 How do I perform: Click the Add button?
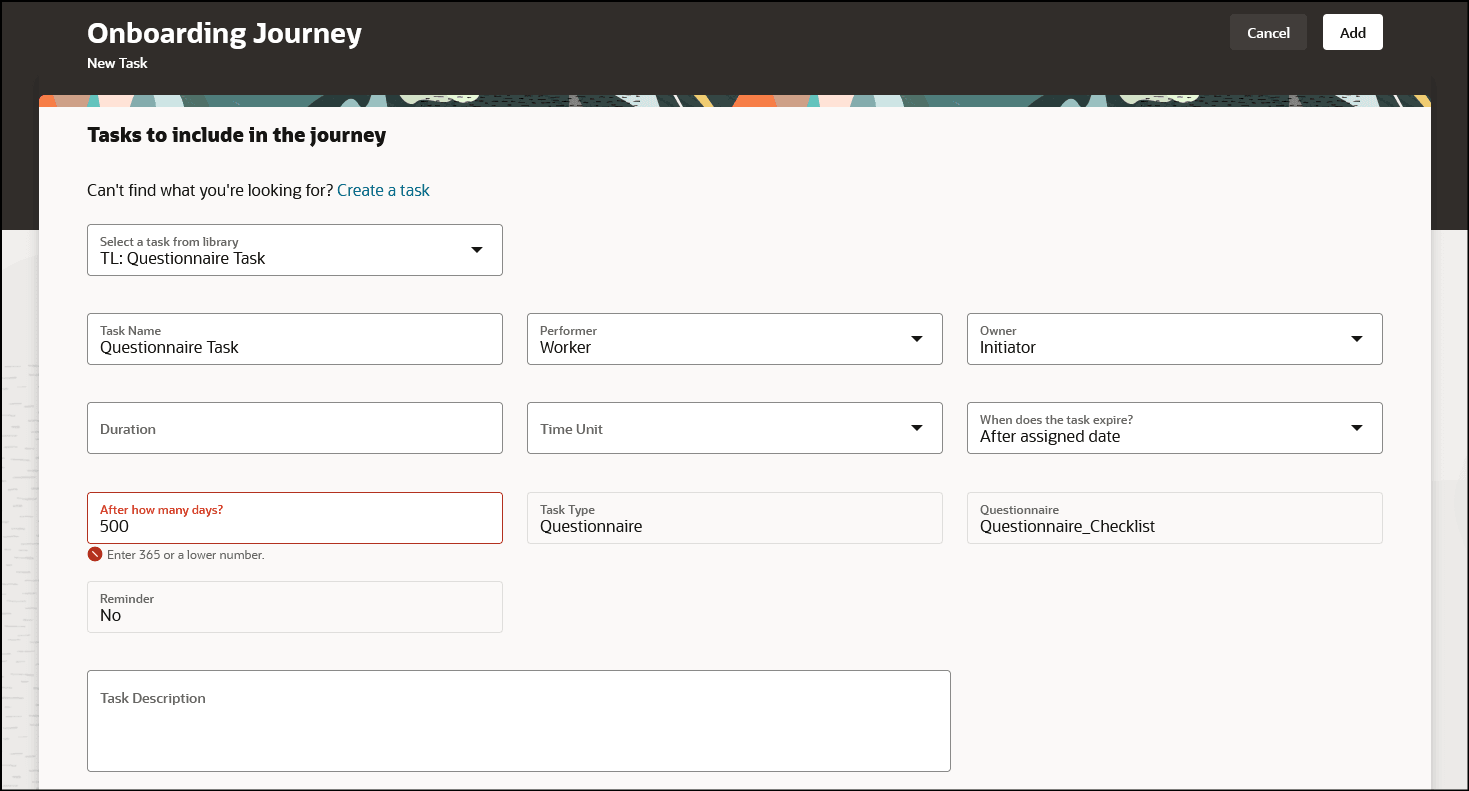pyautogui.click(x=1353, y=32)
